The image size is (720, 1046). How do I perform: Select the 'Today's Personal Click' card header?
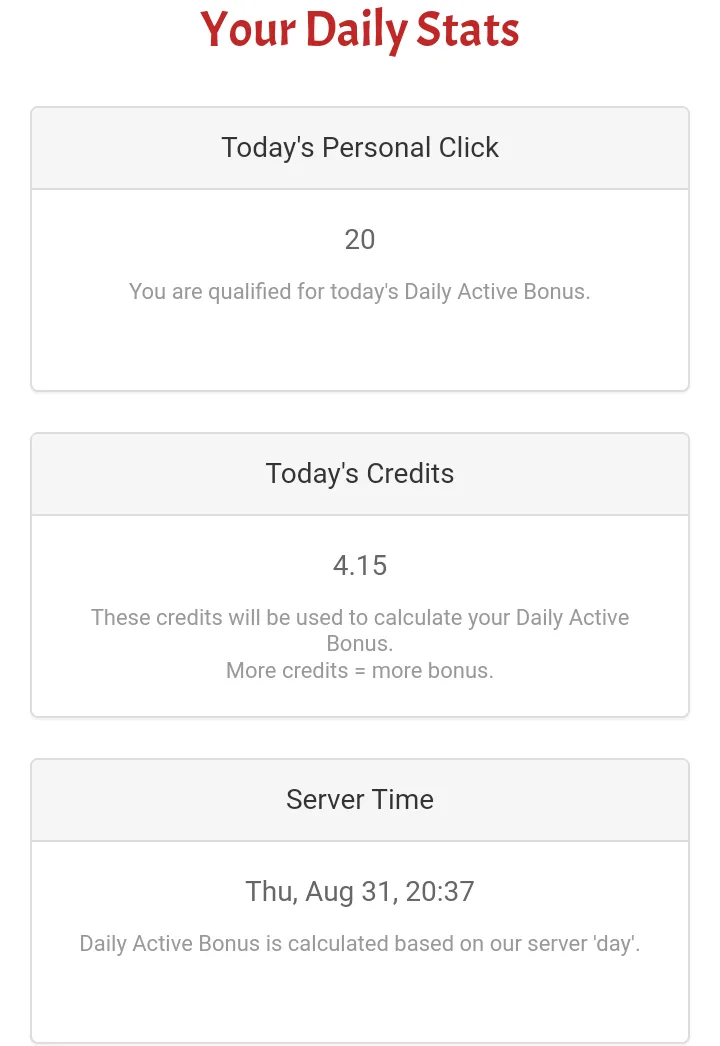click(x=360, y=148)
